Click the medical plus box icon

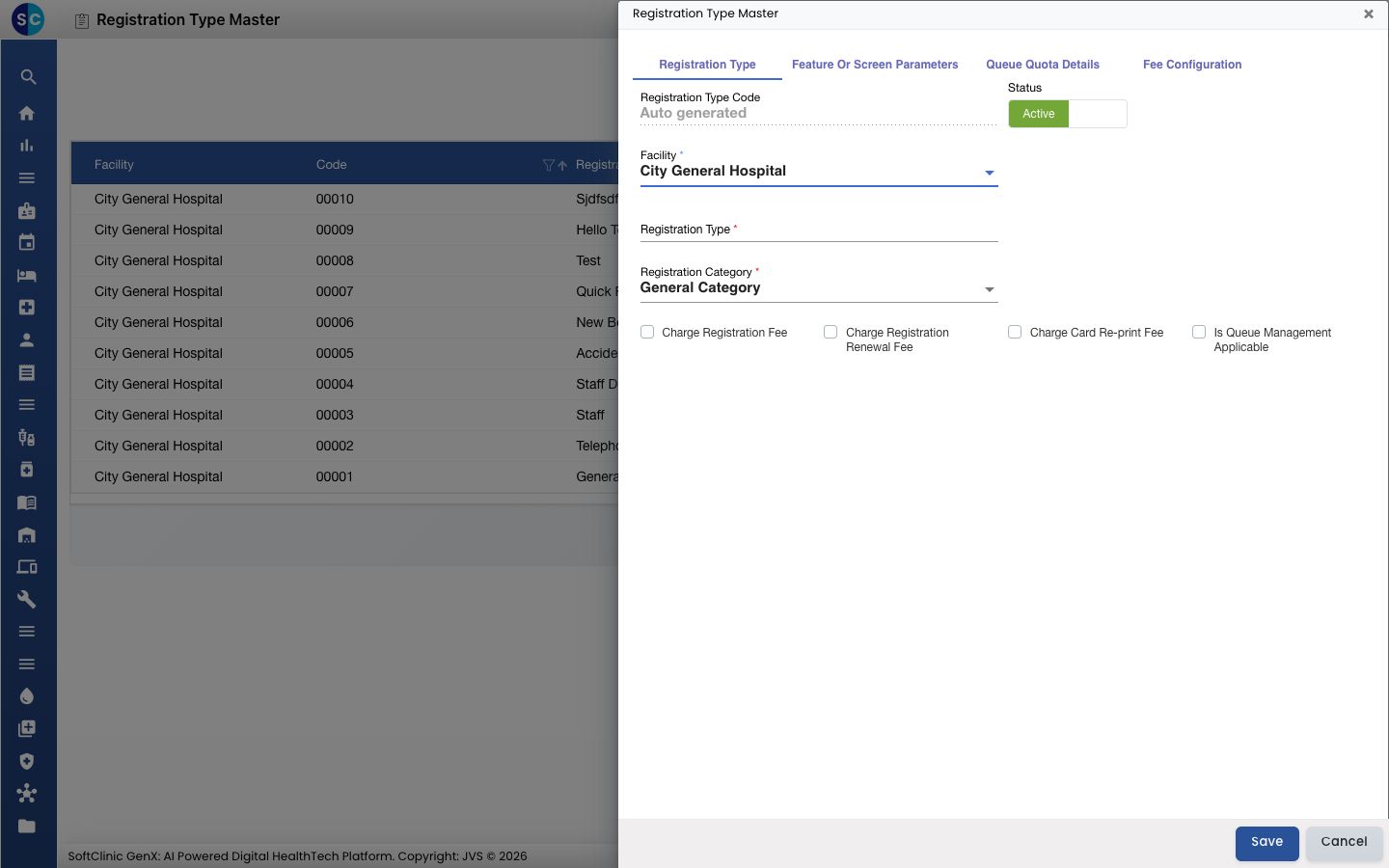point(27,308)
